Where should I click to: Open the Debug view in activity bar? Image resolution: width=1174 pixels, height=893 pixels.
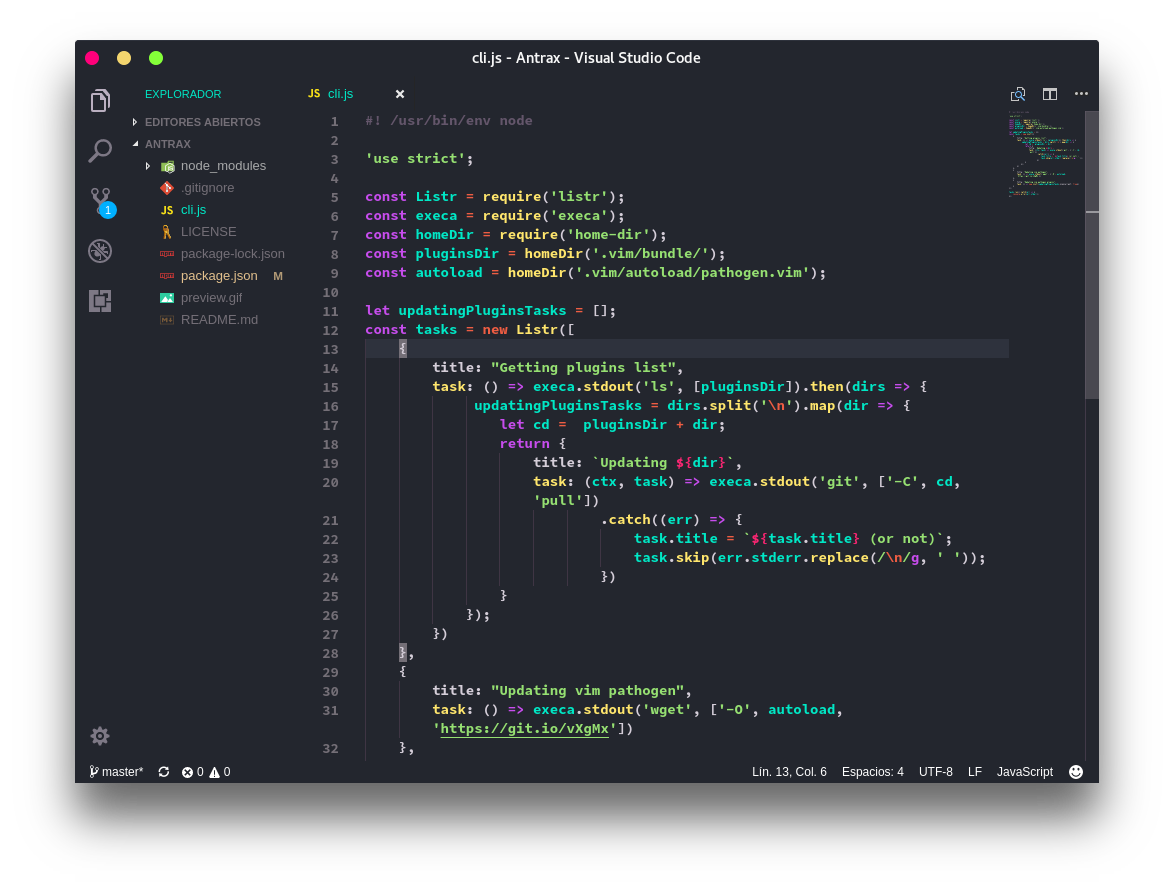pyautogui.click(x=100, y=251)
